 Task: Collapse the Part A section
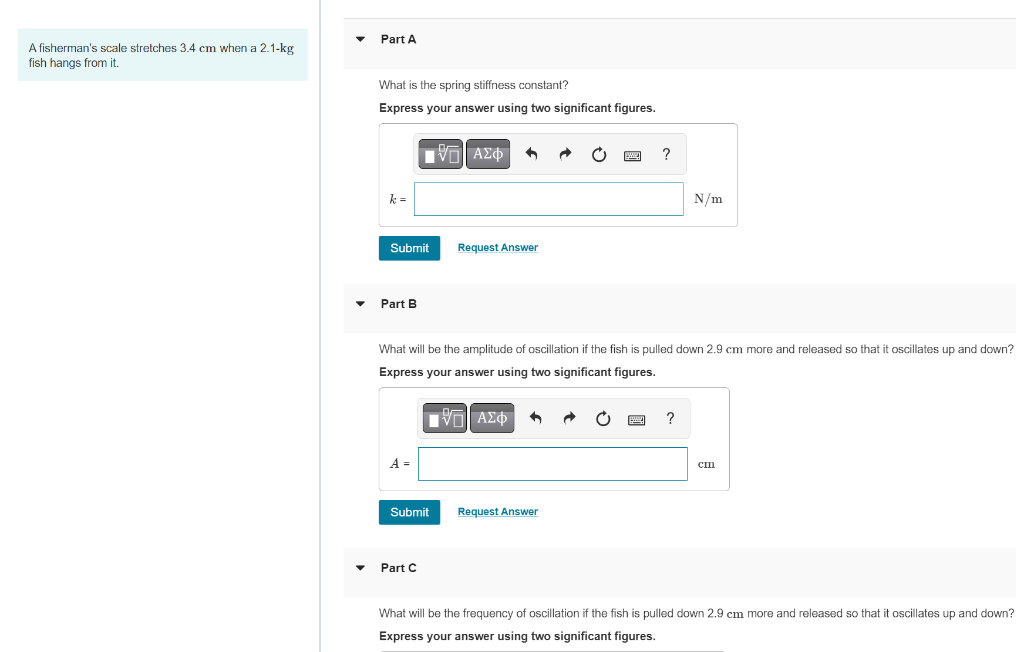360,39
